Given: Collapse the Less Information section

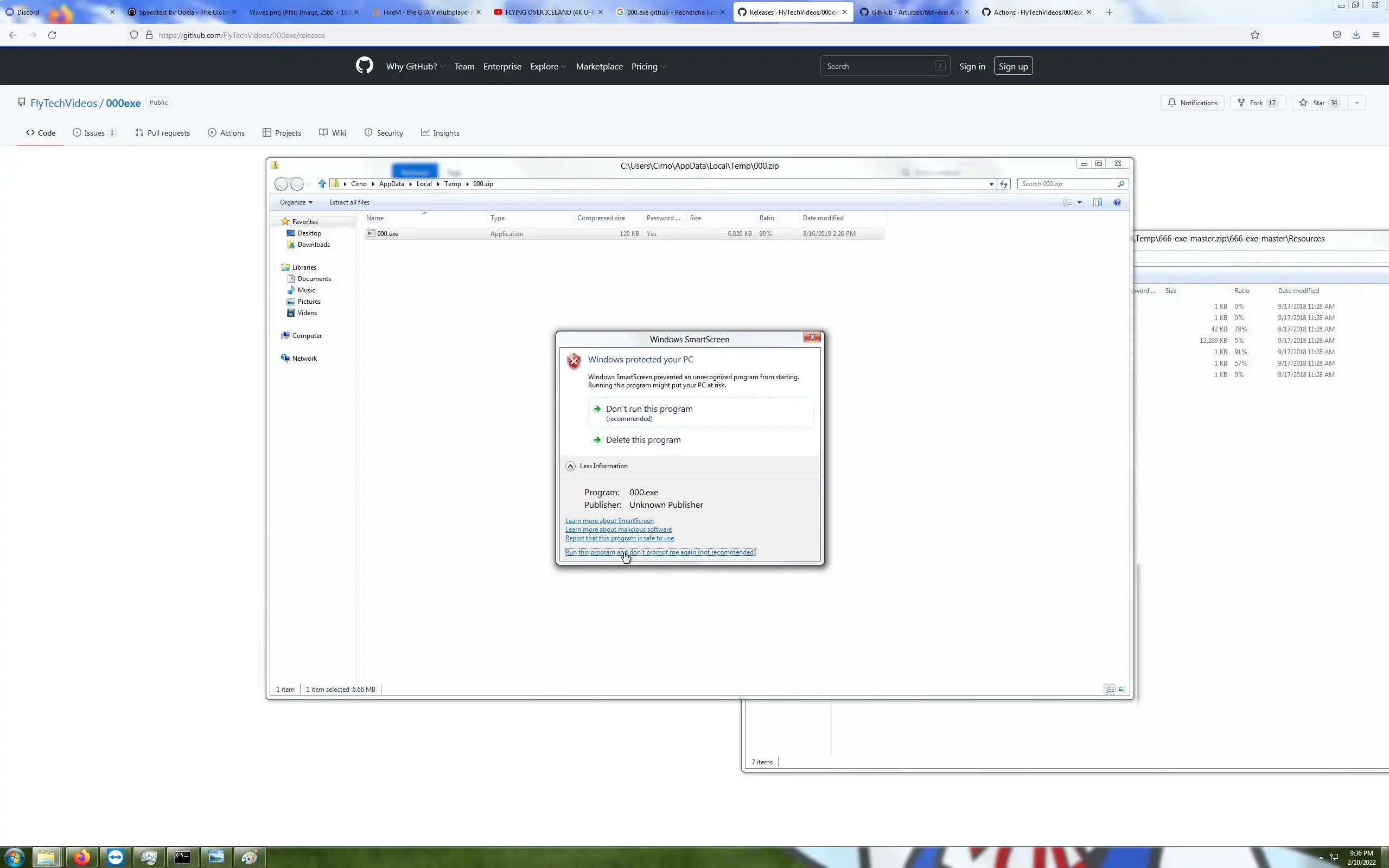Looking at the screenshot, I should [x=571, y=465].
